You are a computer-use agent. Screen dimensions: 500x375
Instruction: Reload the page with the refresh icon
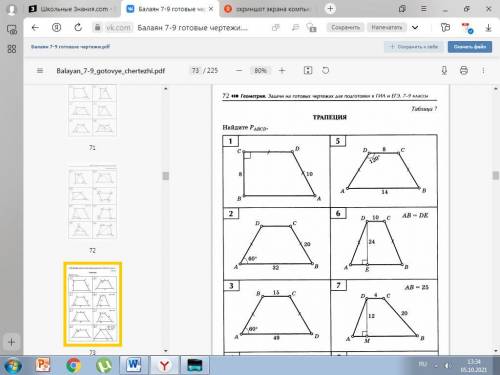[78, 27]
